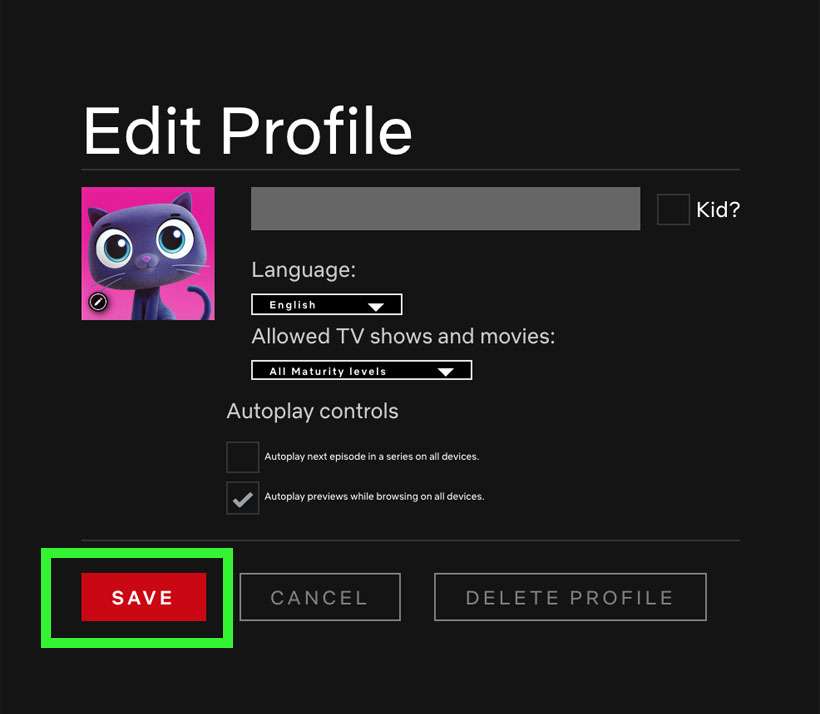Cancel the profile edits

point(319,598)
